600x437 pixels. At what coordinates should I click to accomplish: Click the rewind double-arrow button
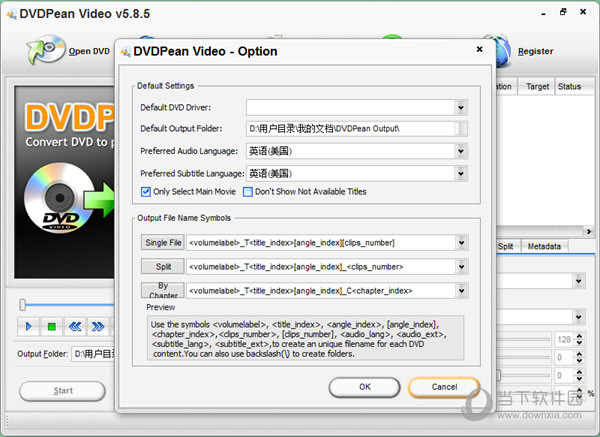[75, 326]
